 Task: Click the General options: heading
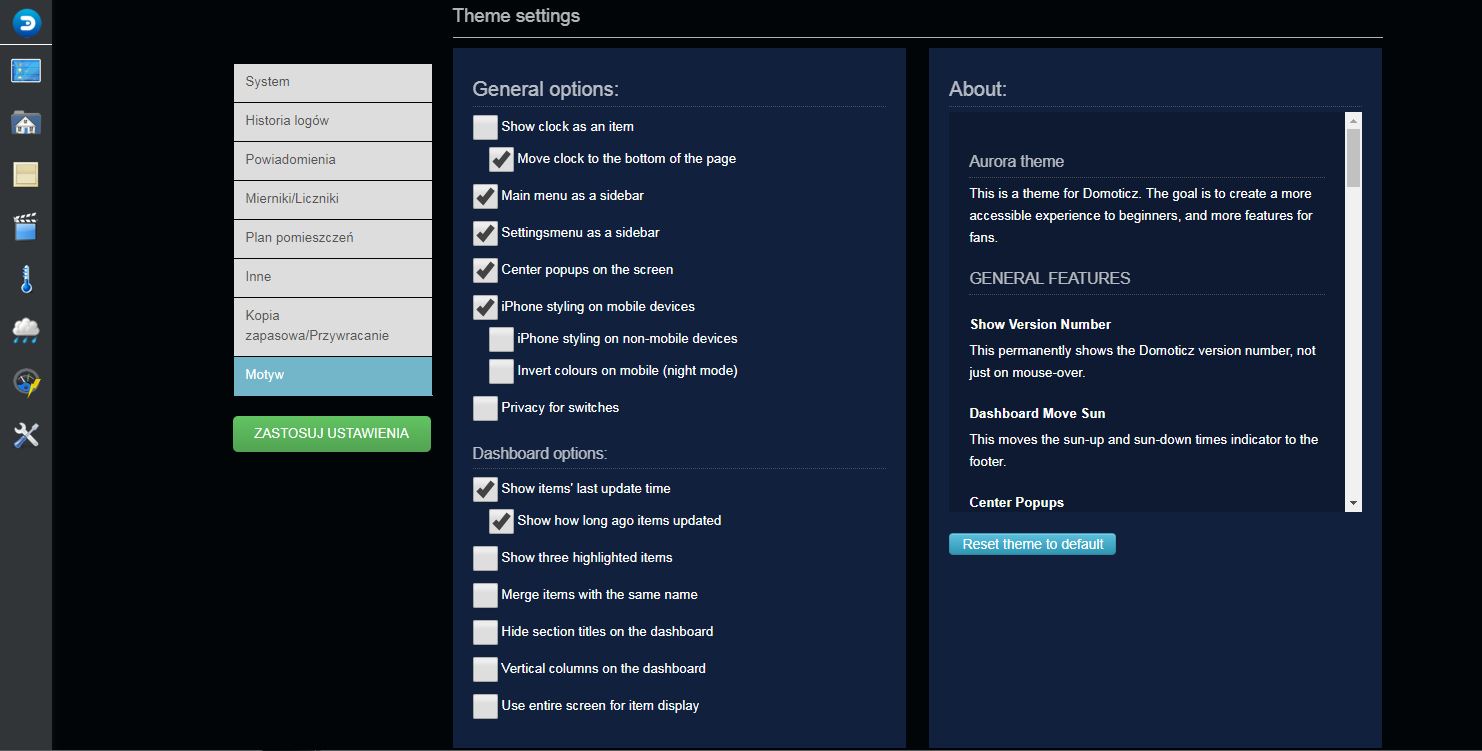pos(546,89)
